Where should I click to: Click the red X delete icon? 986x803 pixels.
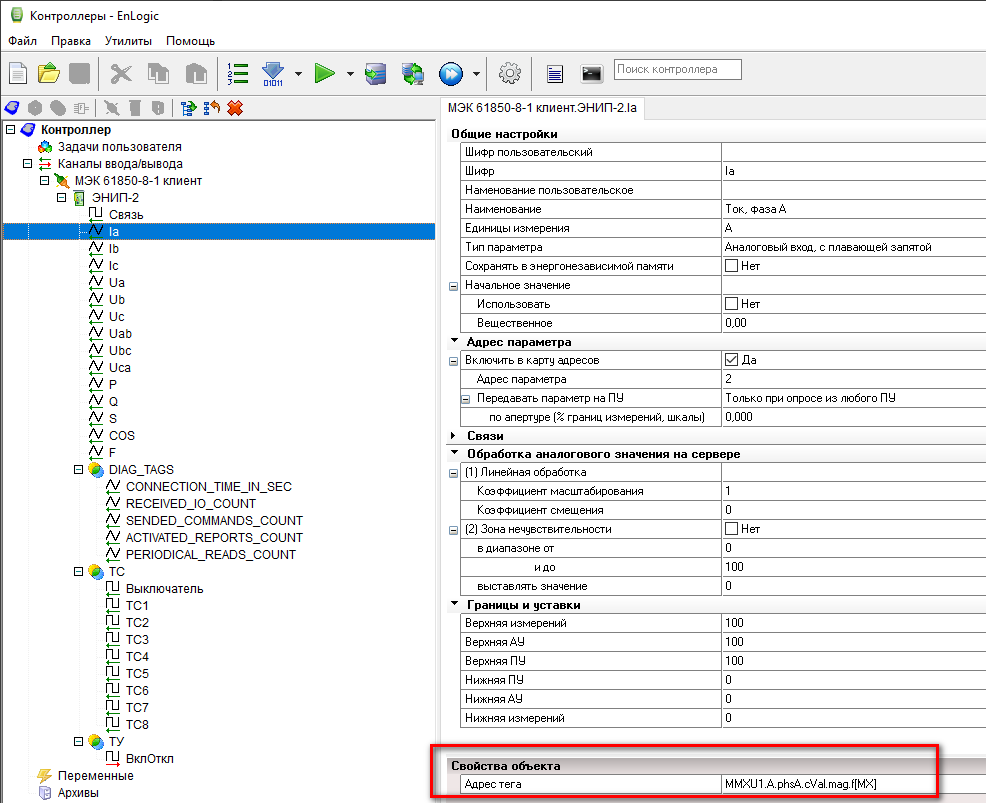click(235, 108)
